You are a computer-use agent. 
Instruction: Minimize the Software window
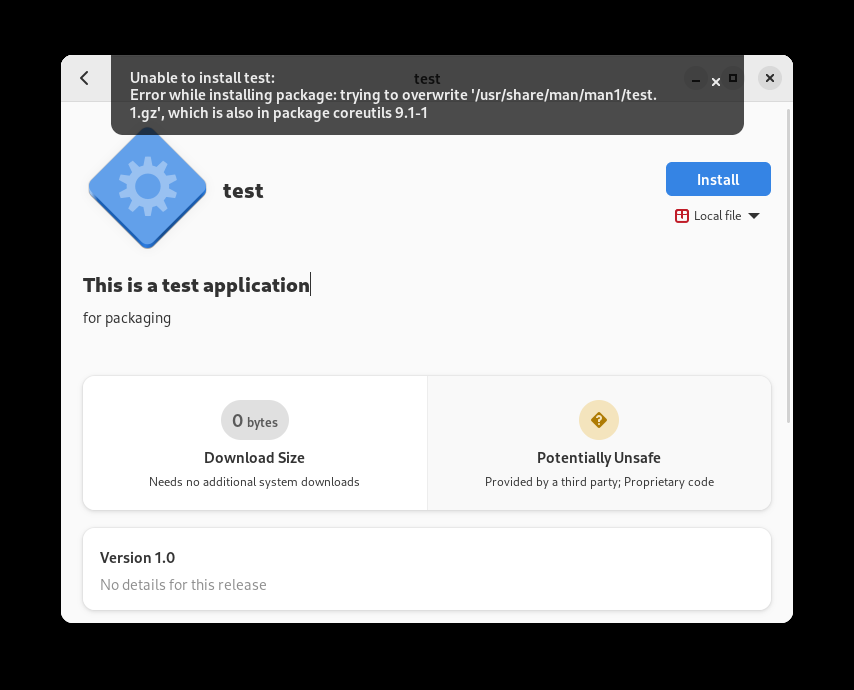pos(697,78)
